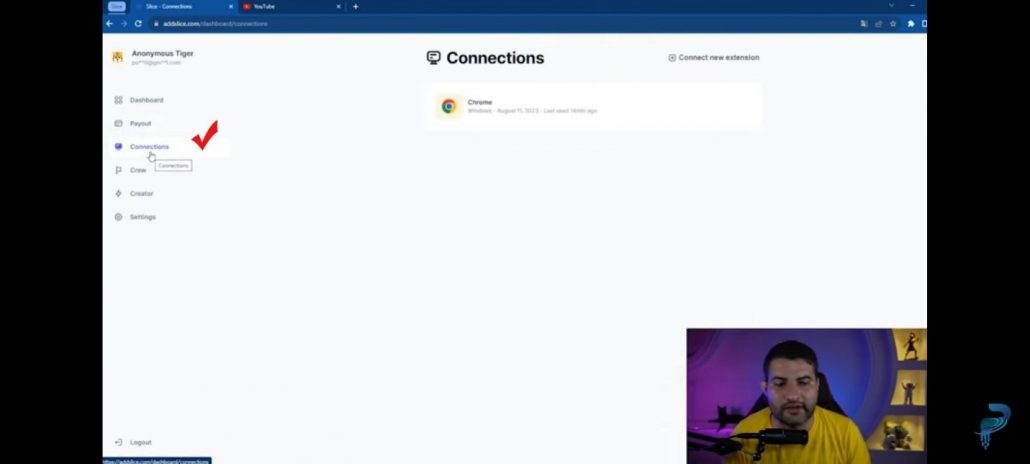Click the Crew flag icon
This screenshot has height=464, width=1030.
118,170
